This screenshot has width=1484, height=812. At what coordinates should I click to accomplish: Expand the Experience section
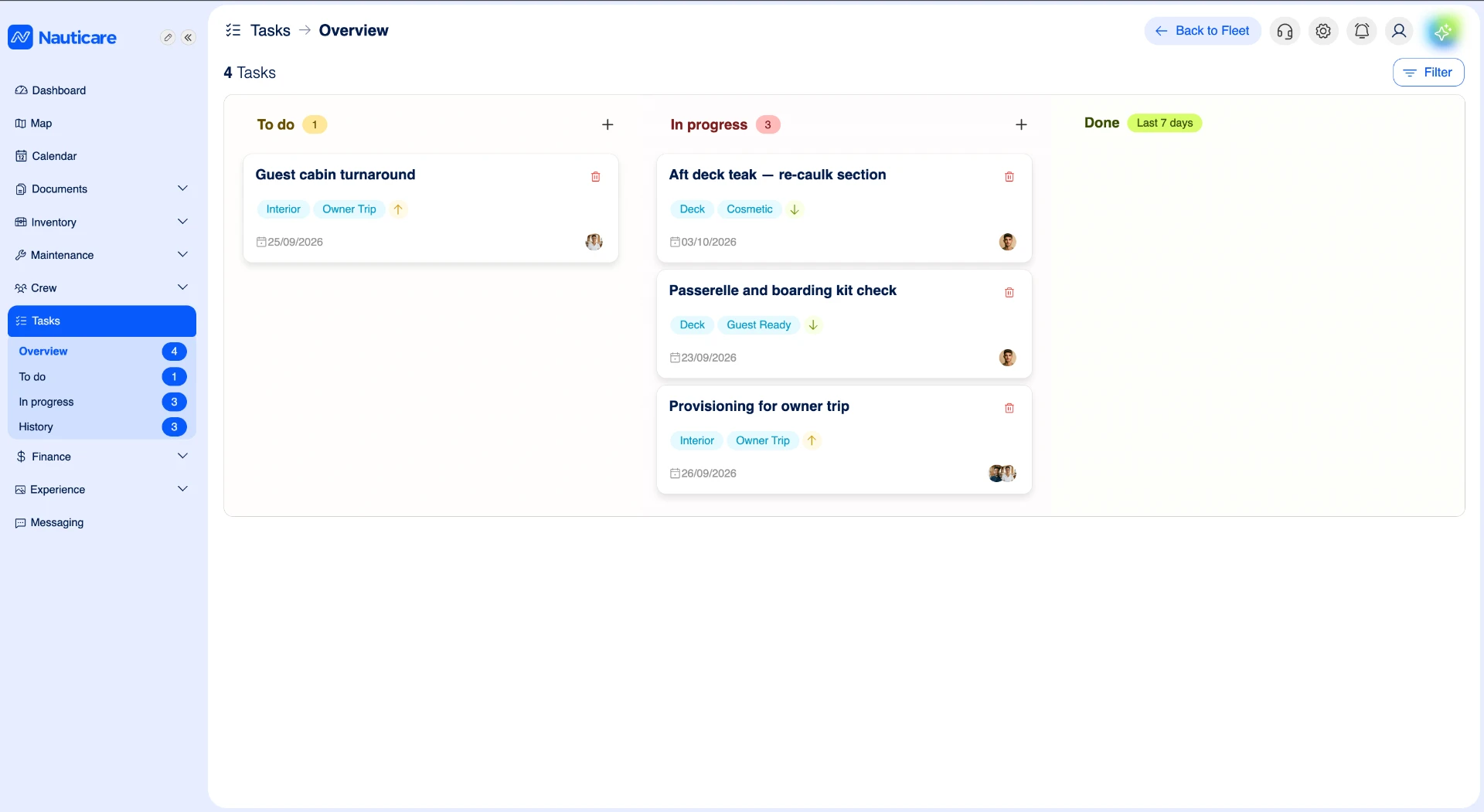pos(101,490)
